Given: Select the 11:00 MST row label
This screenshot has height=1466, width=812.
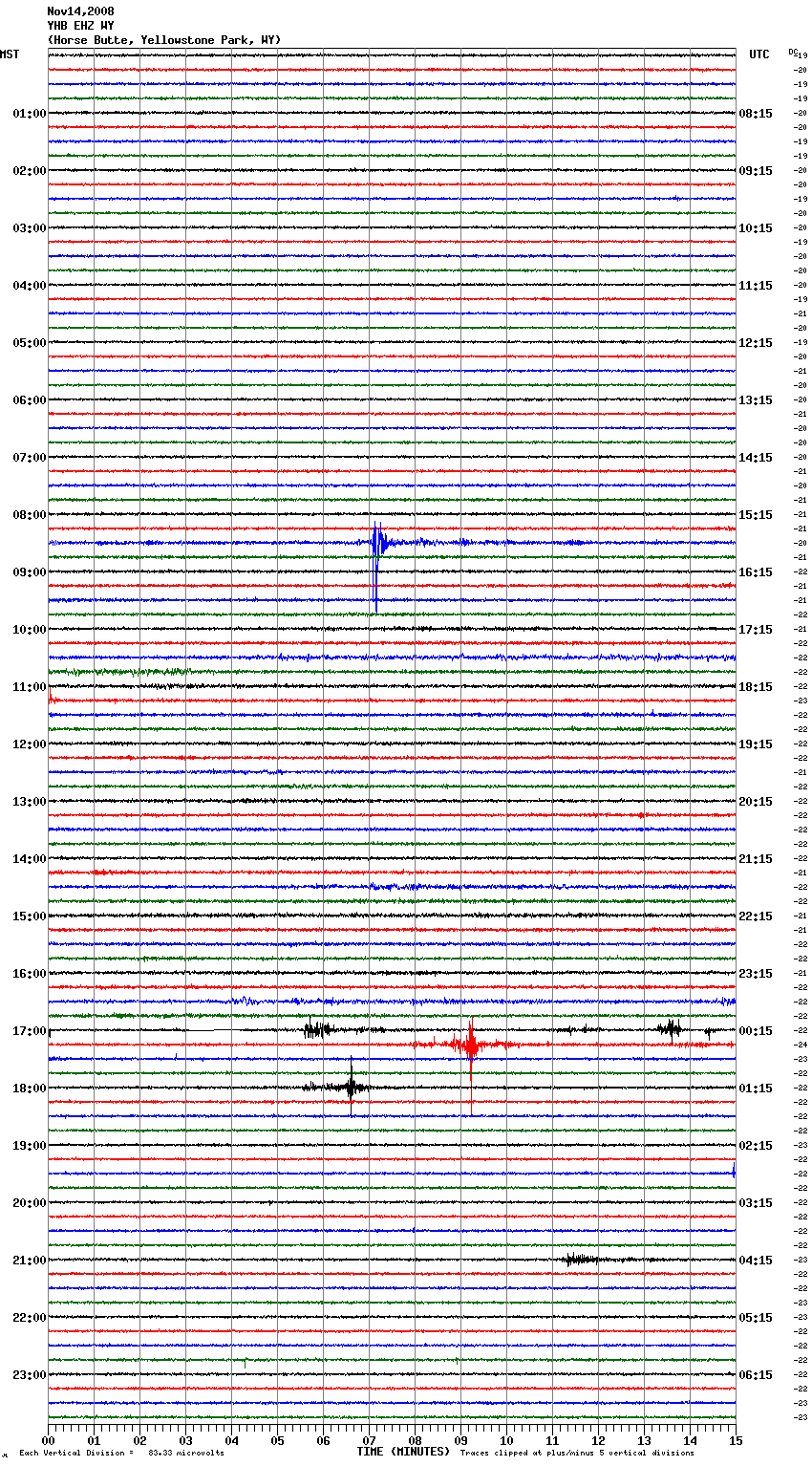Looking at the screenshot, I should [x=29, y=687].
